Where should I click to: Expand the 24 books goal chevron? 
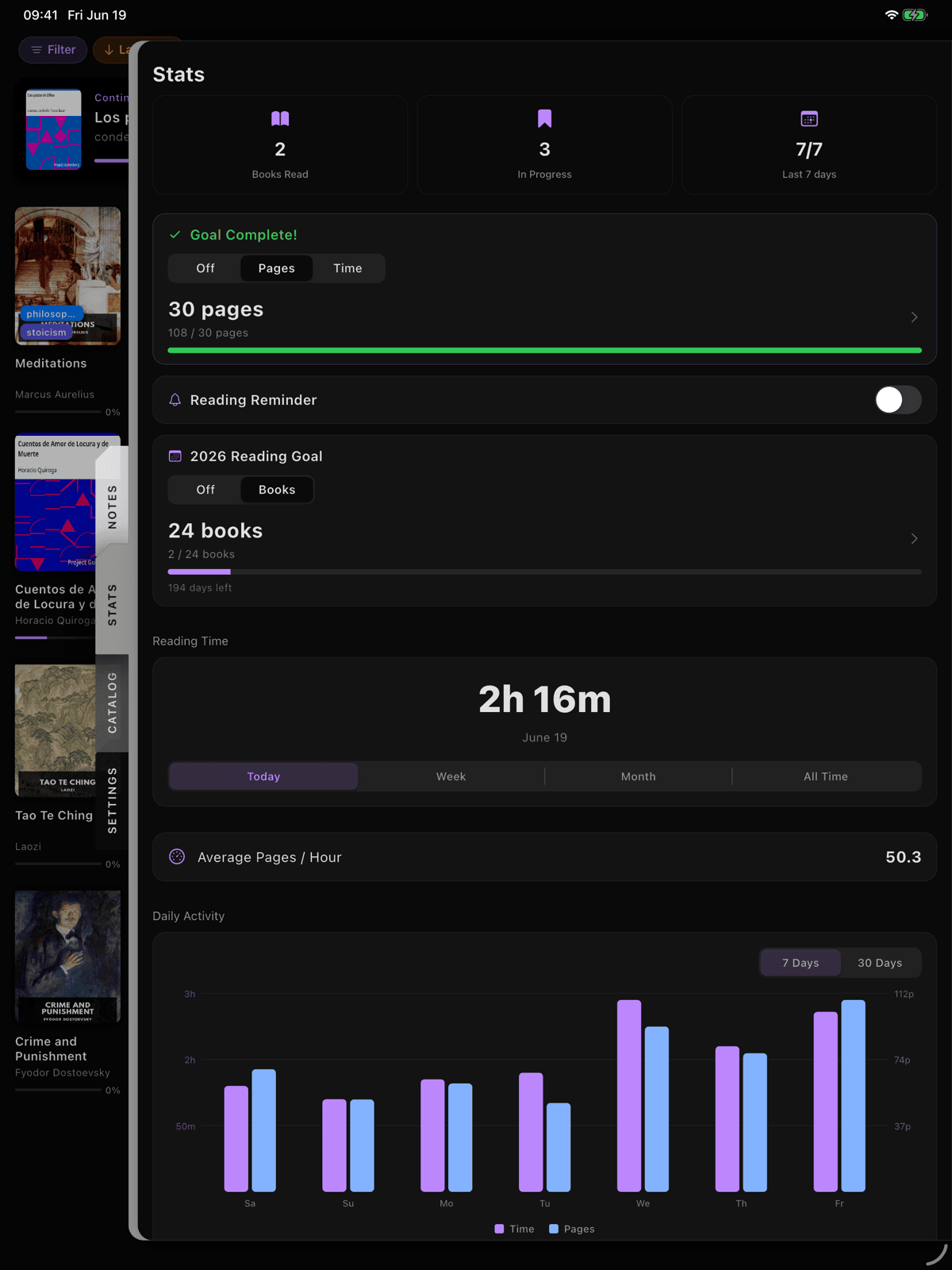(914, 539)
